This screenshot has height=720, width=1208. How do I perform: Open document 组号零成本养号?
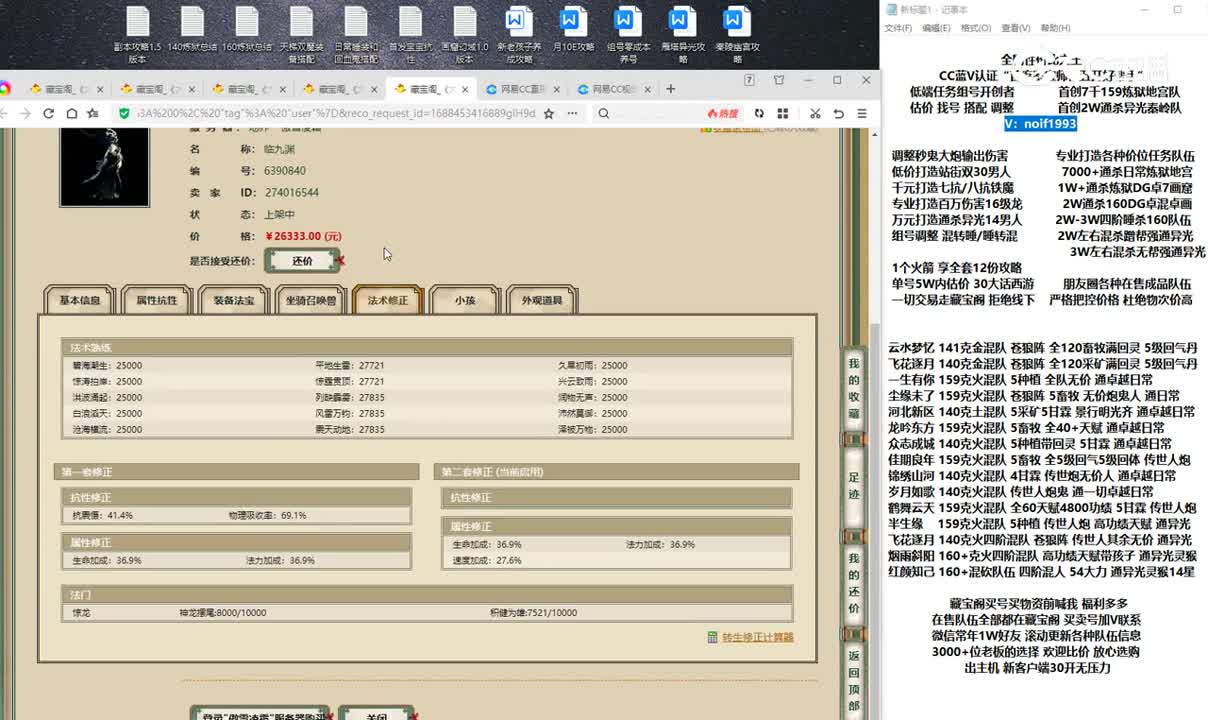[628, 33]
